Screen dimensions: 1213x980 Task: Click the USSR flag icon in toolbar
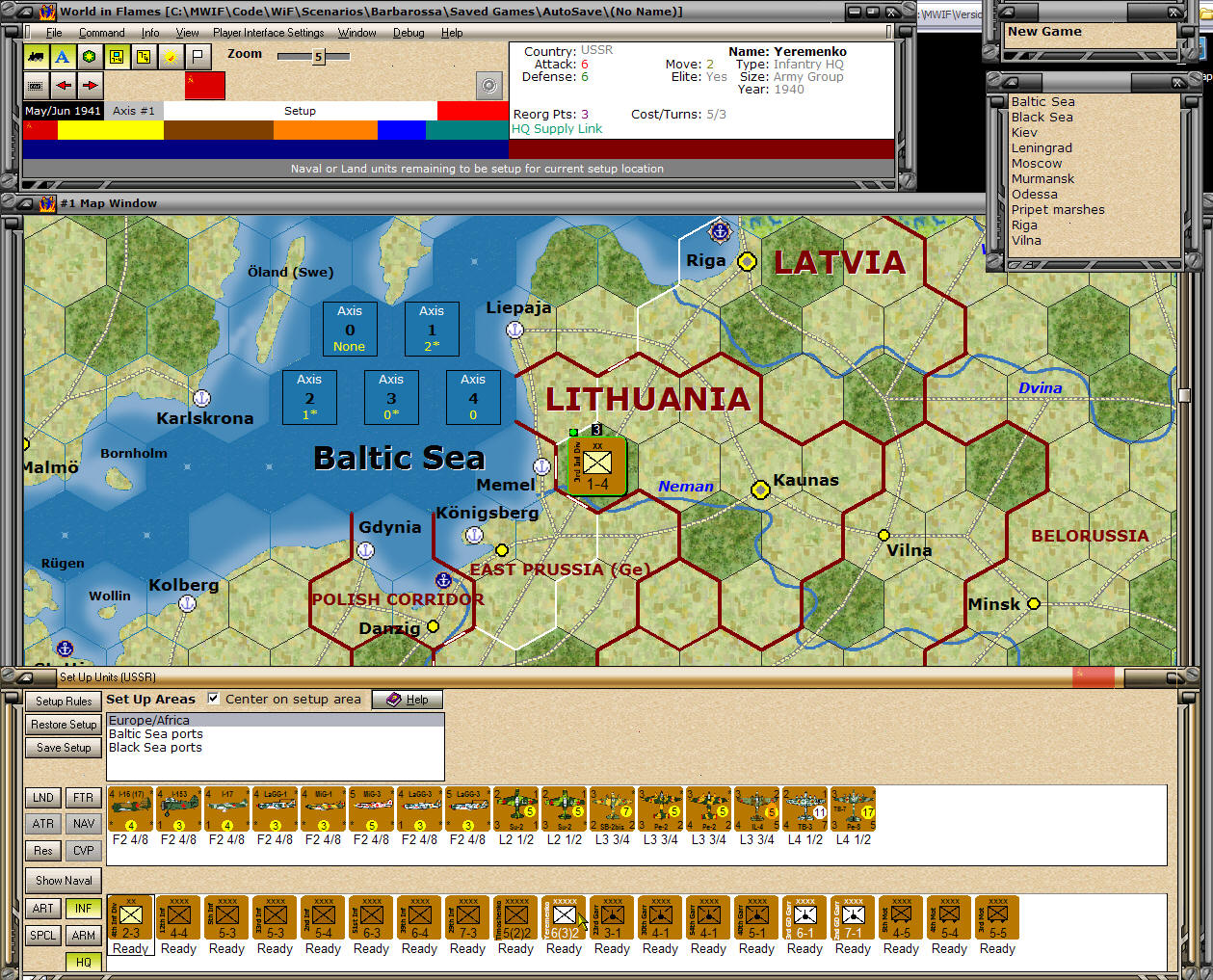tap(205, 86)
